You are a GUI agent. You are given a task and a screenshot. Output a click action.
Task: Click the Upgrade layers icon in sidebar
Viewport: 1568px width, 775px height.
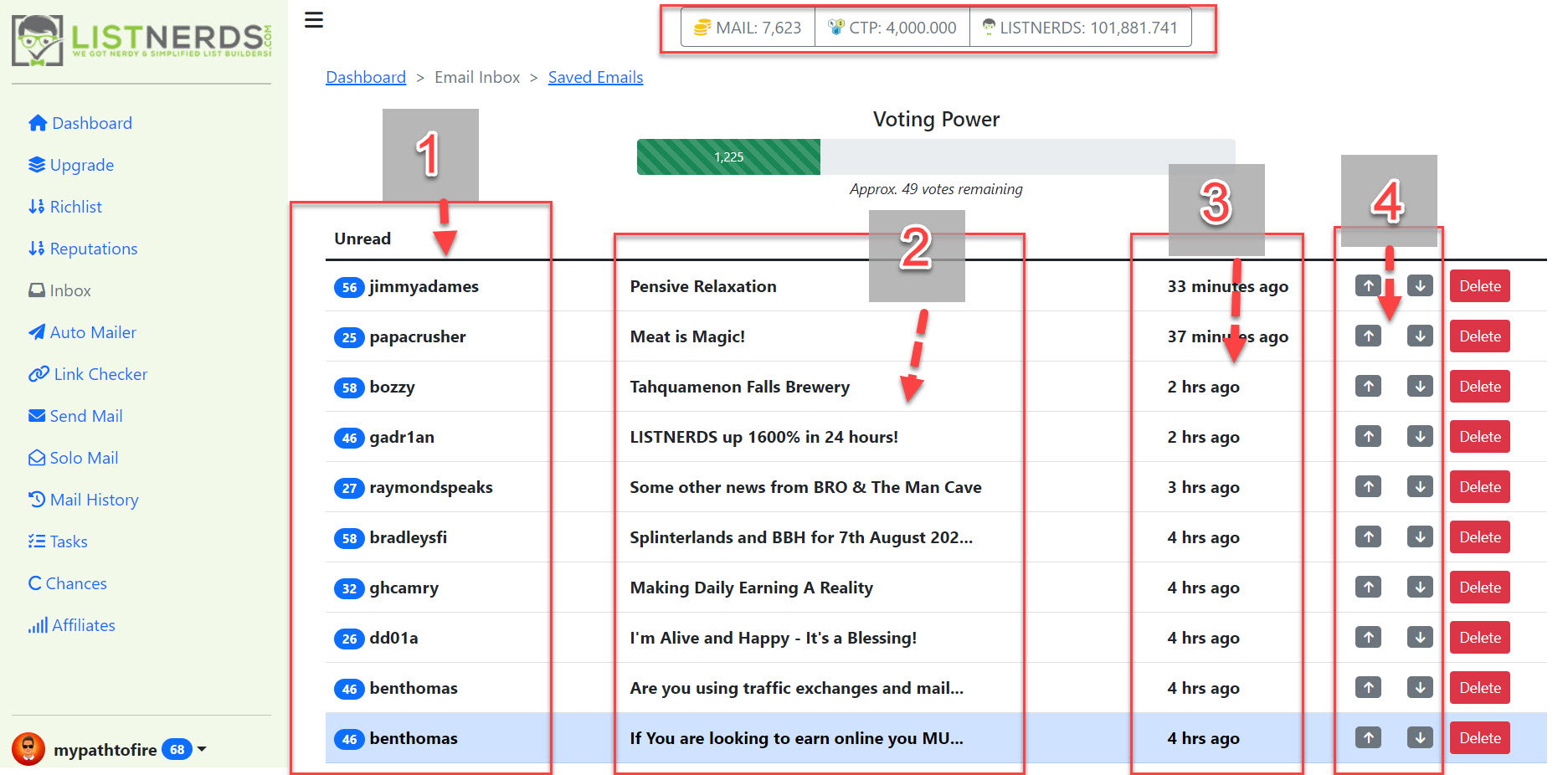(37, 165)
